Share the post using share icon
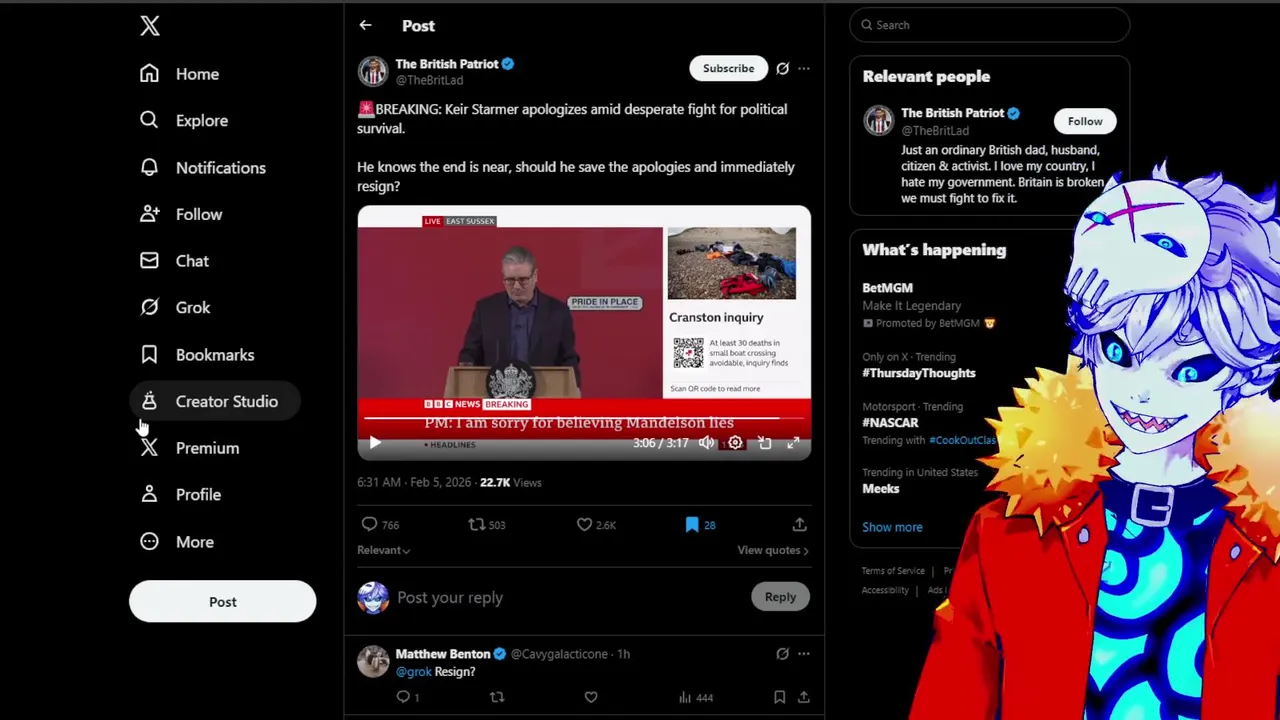 tap(799, 524)
